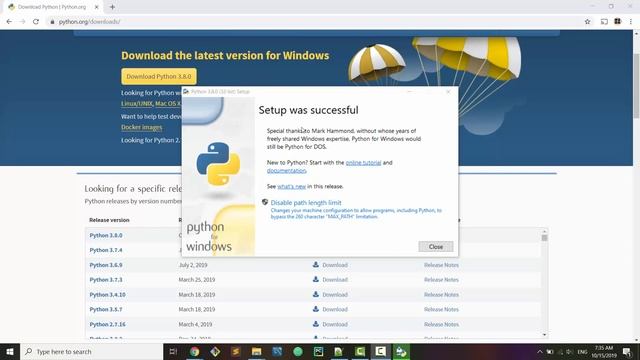The width and height of the screenshot is (640, 360).
Task: Open the online tutorial link in setup dialog
Action: (x=363, y=162)
